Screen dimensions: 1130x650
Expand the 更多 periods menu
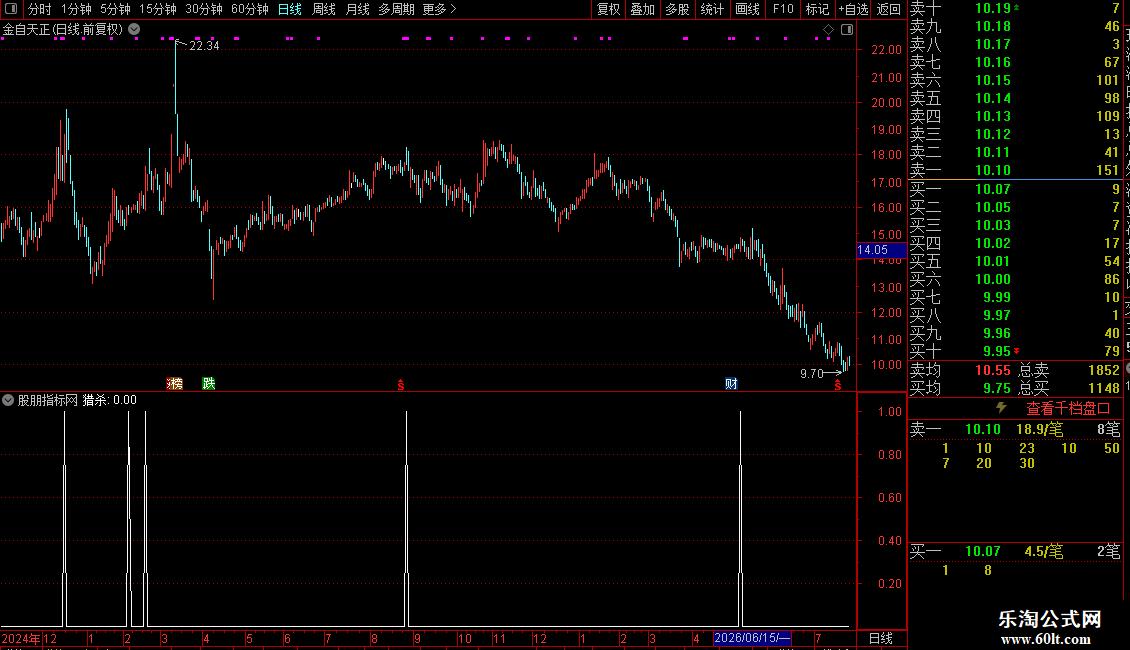click(439, 9)
